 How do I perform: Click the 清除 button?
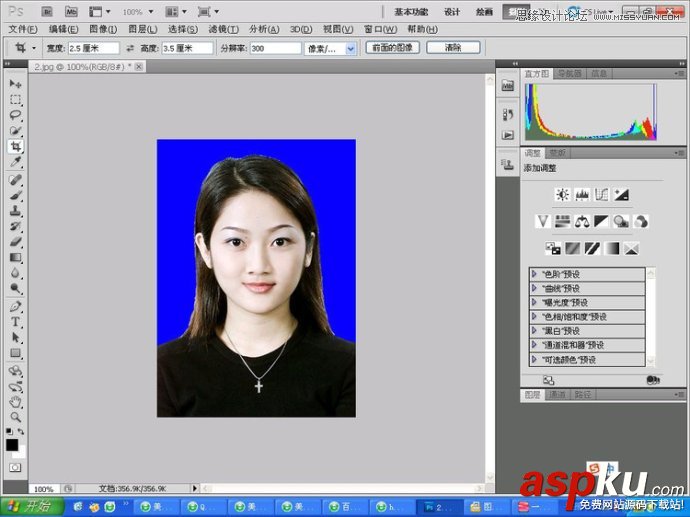452,48
